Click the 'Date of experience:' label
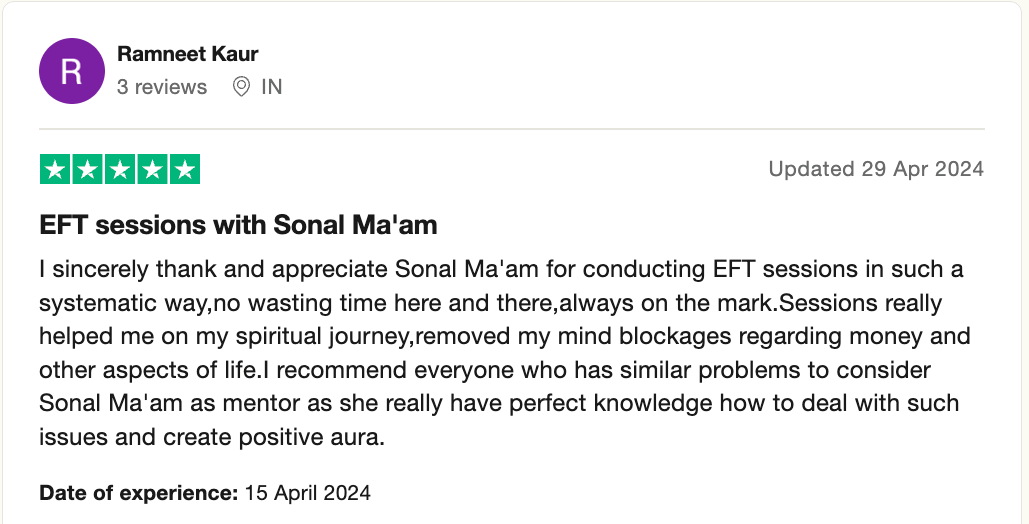 pos(139,493)
